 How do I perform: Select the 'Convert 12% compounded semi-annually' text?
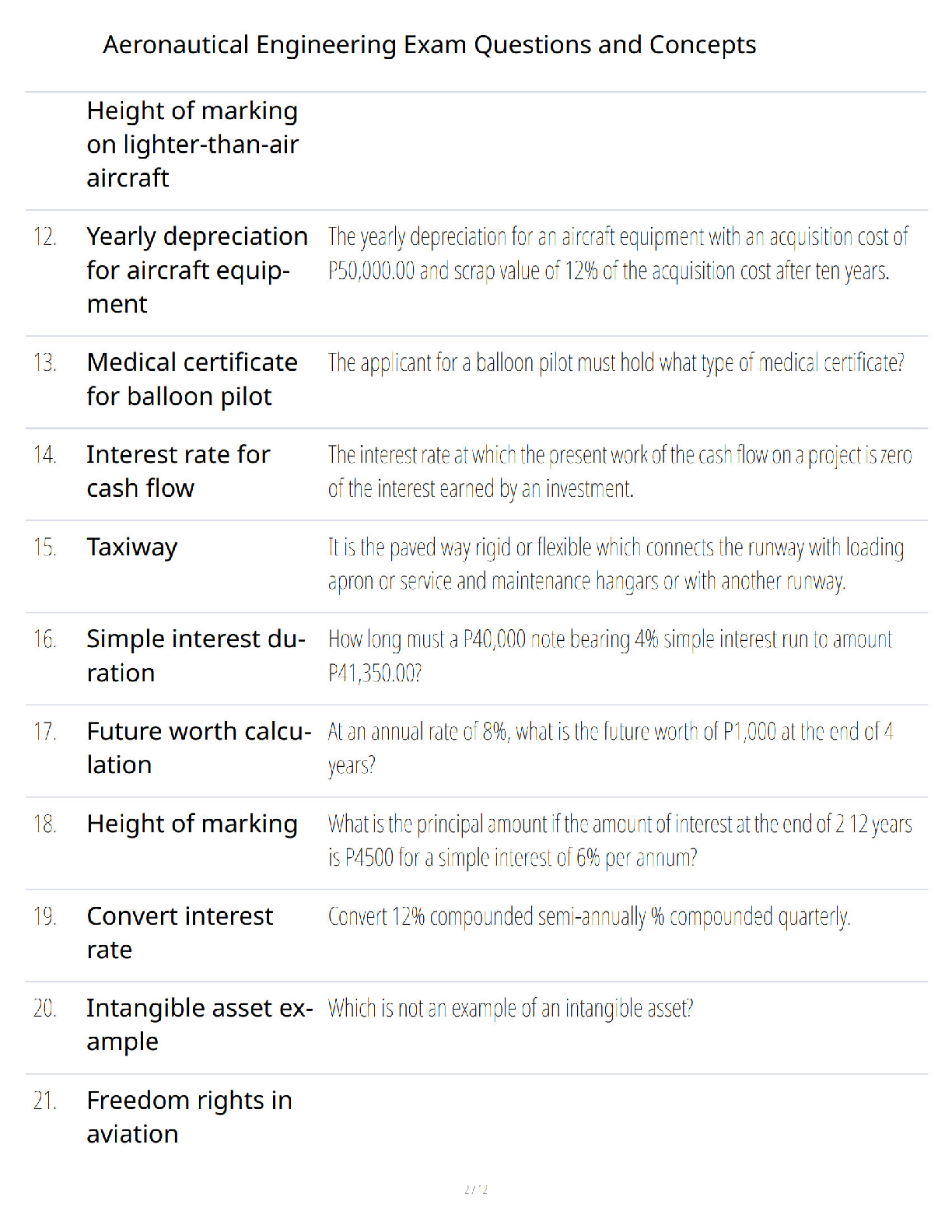[589, 916]
